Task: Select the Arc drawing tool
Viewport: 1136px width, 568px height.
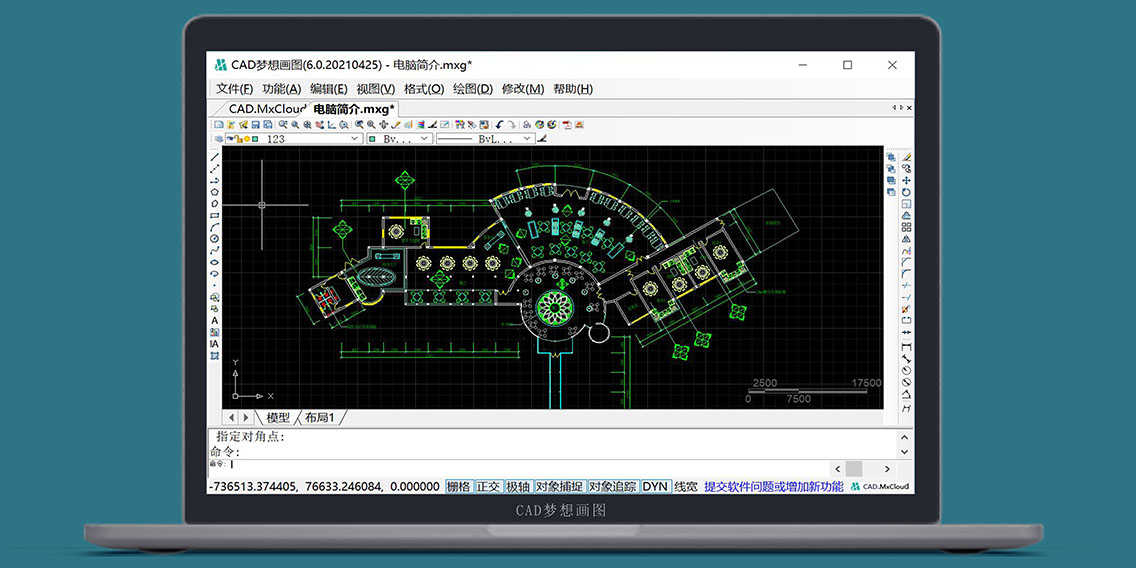Action: tap(215, 227)
